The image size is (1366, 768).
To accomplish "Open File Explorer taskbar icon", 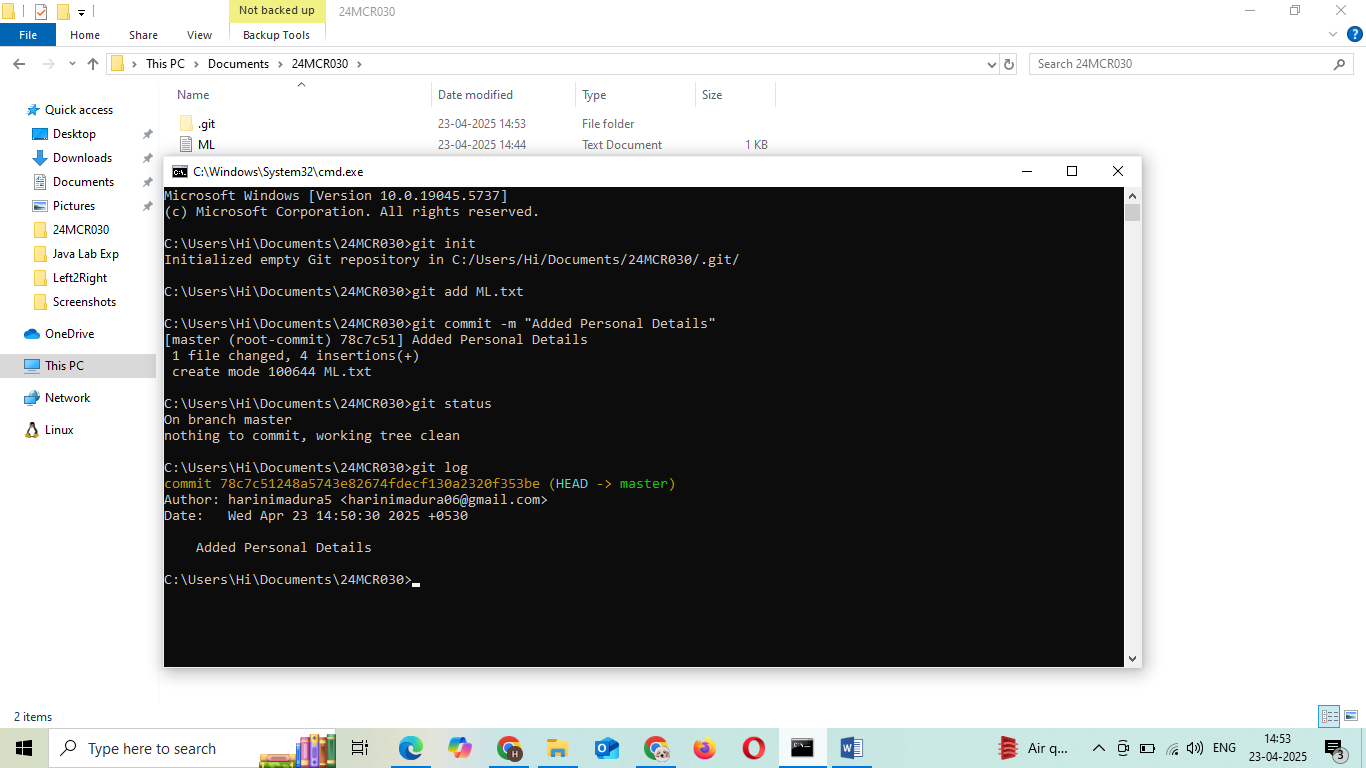I will click(x=558, y=748).
